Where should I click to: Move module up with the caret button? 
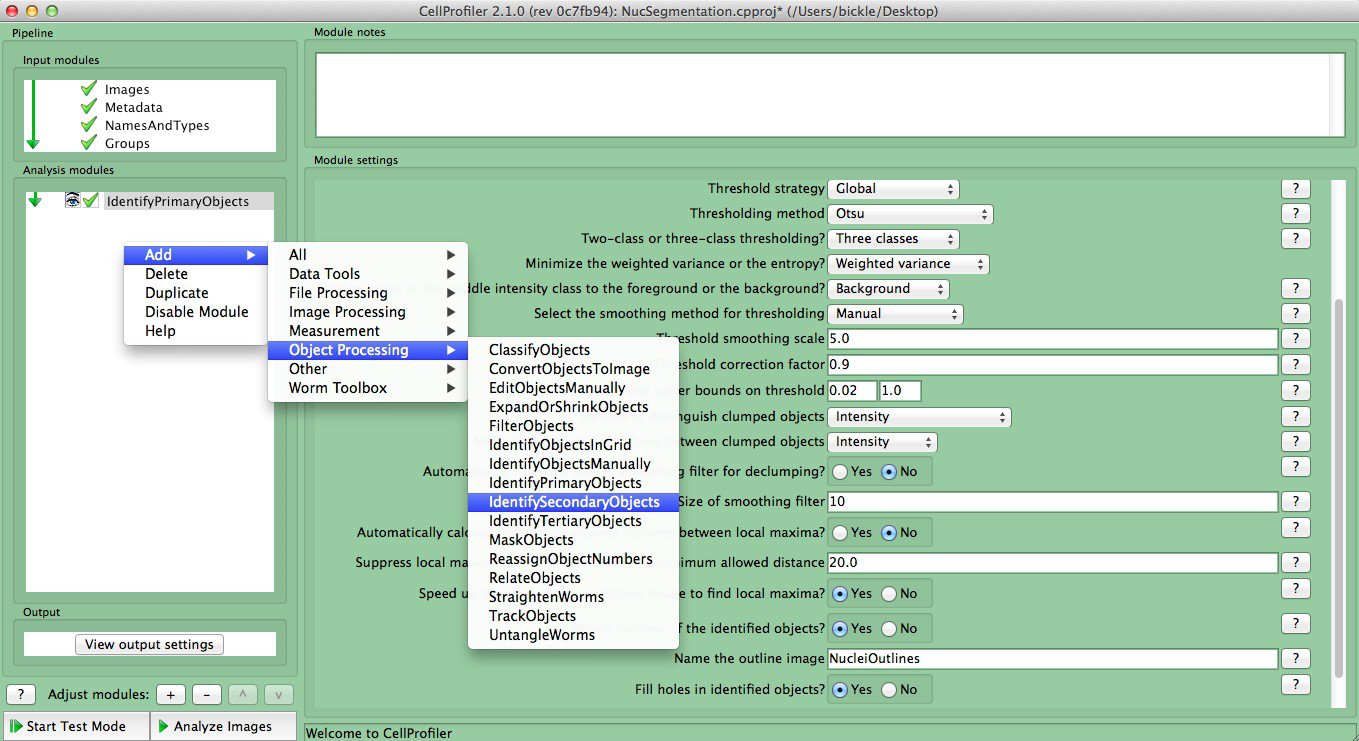pyautogui.click(x=243, y=694)
